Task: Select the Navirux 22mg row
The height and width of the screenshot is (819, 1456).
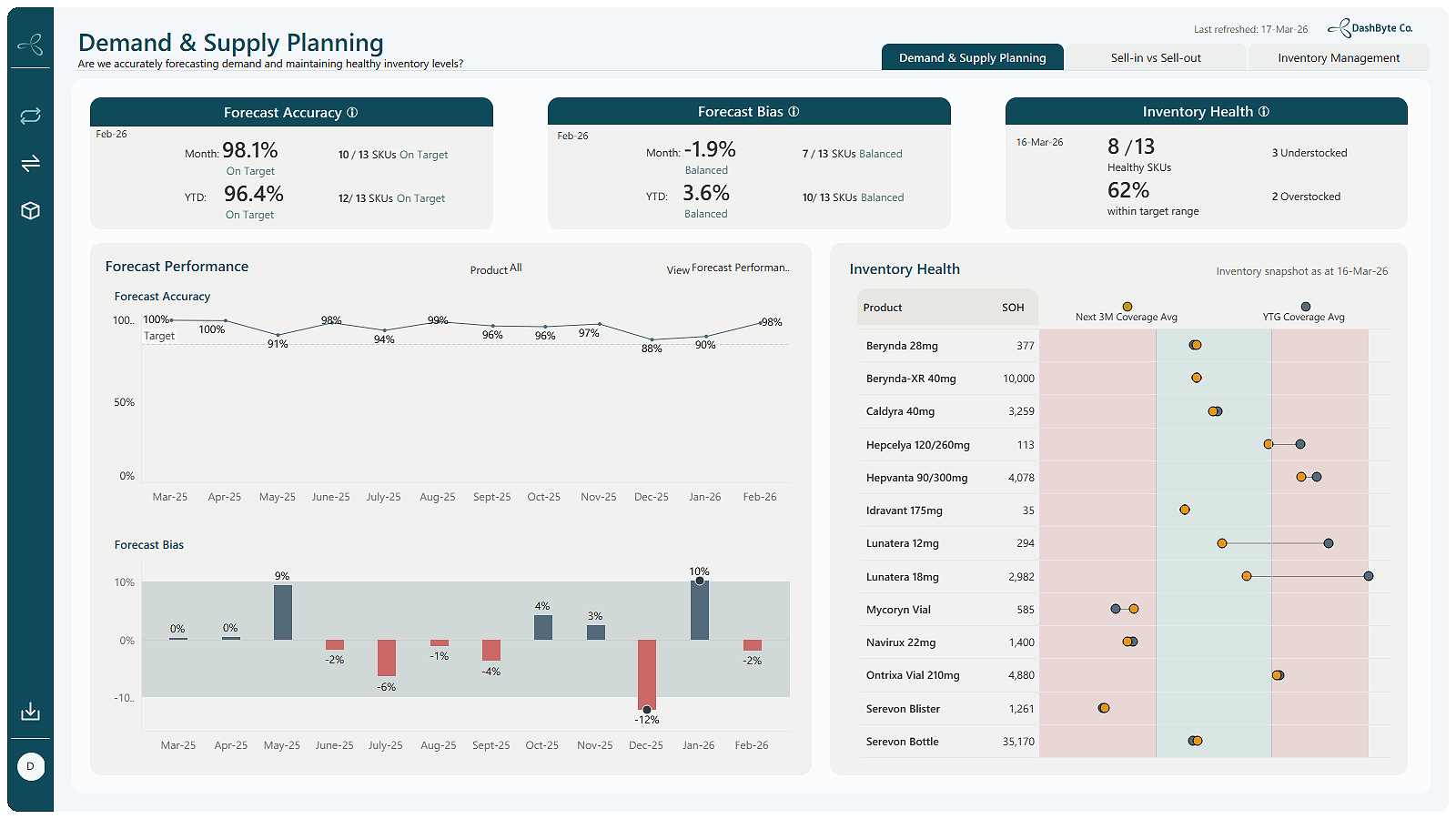Action: coord(1124,642)
